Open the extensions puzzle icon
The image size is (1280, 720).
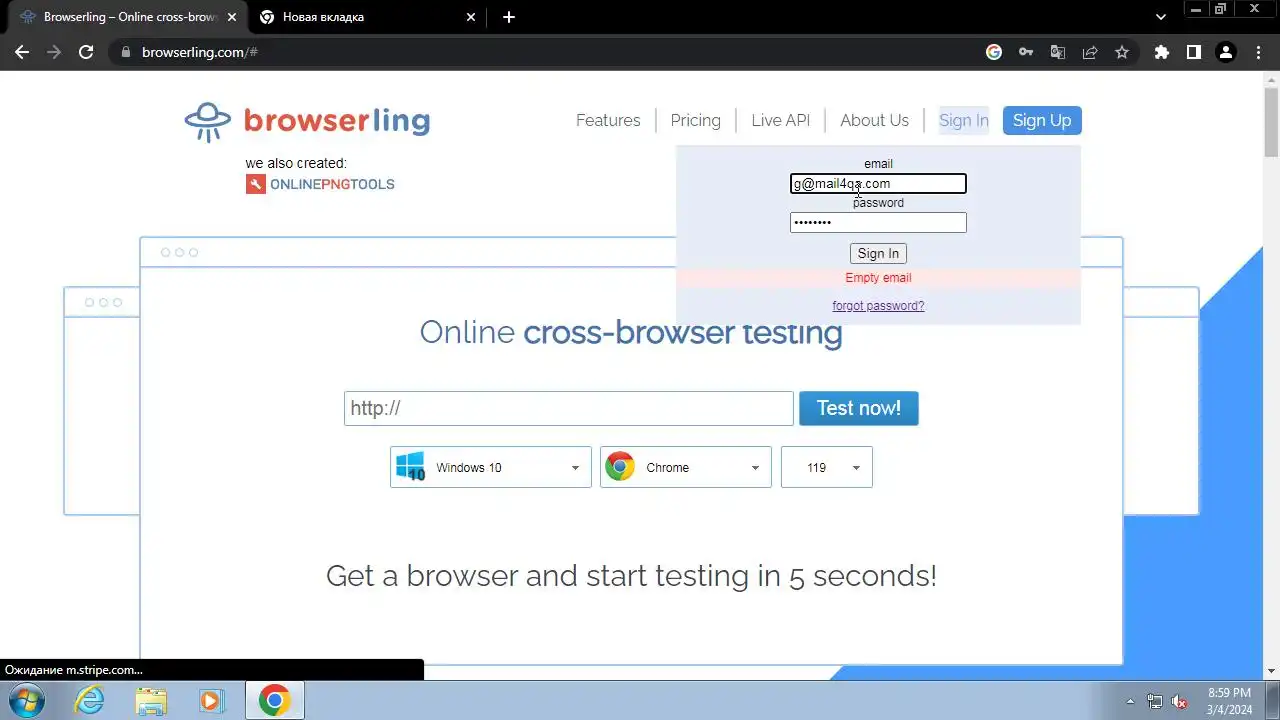[1162, 52]
